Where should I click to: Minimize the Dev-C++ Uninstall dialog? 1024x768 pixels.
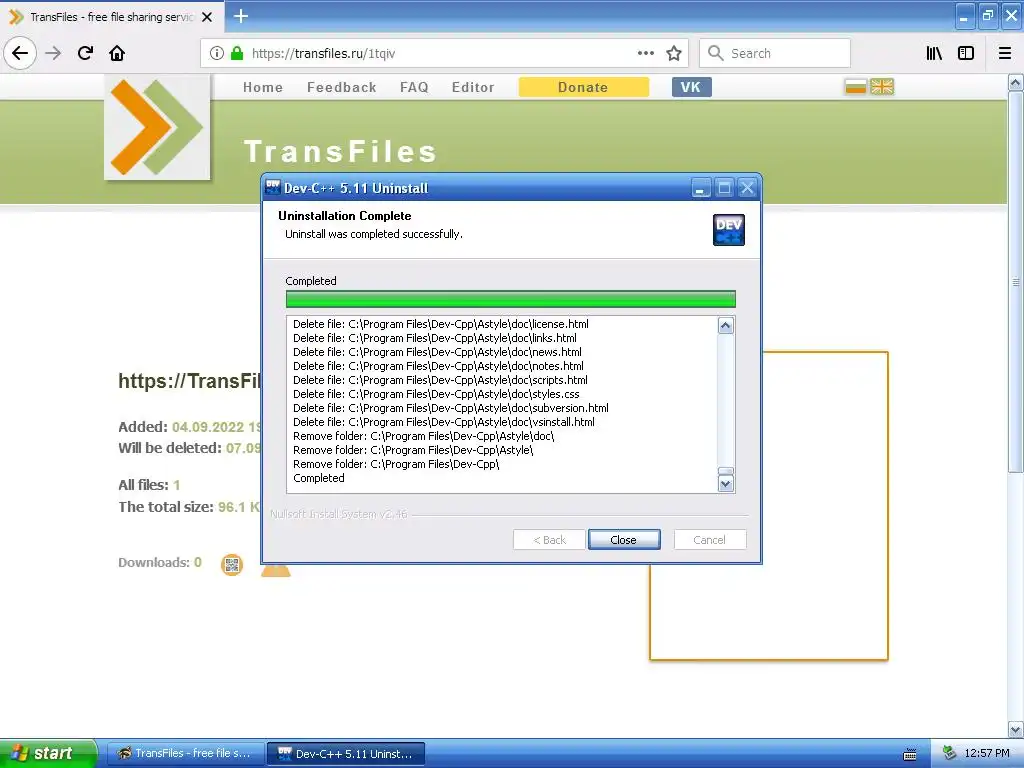point(700,188)
